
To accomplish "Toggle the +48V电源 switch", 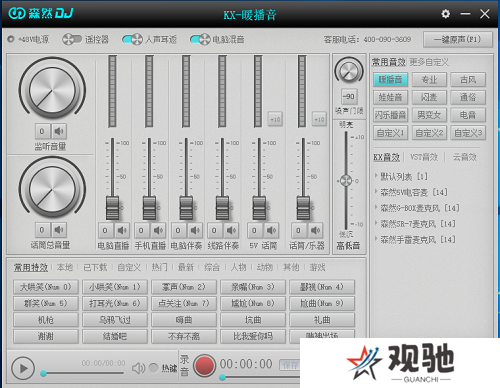I will pos(11,39).
